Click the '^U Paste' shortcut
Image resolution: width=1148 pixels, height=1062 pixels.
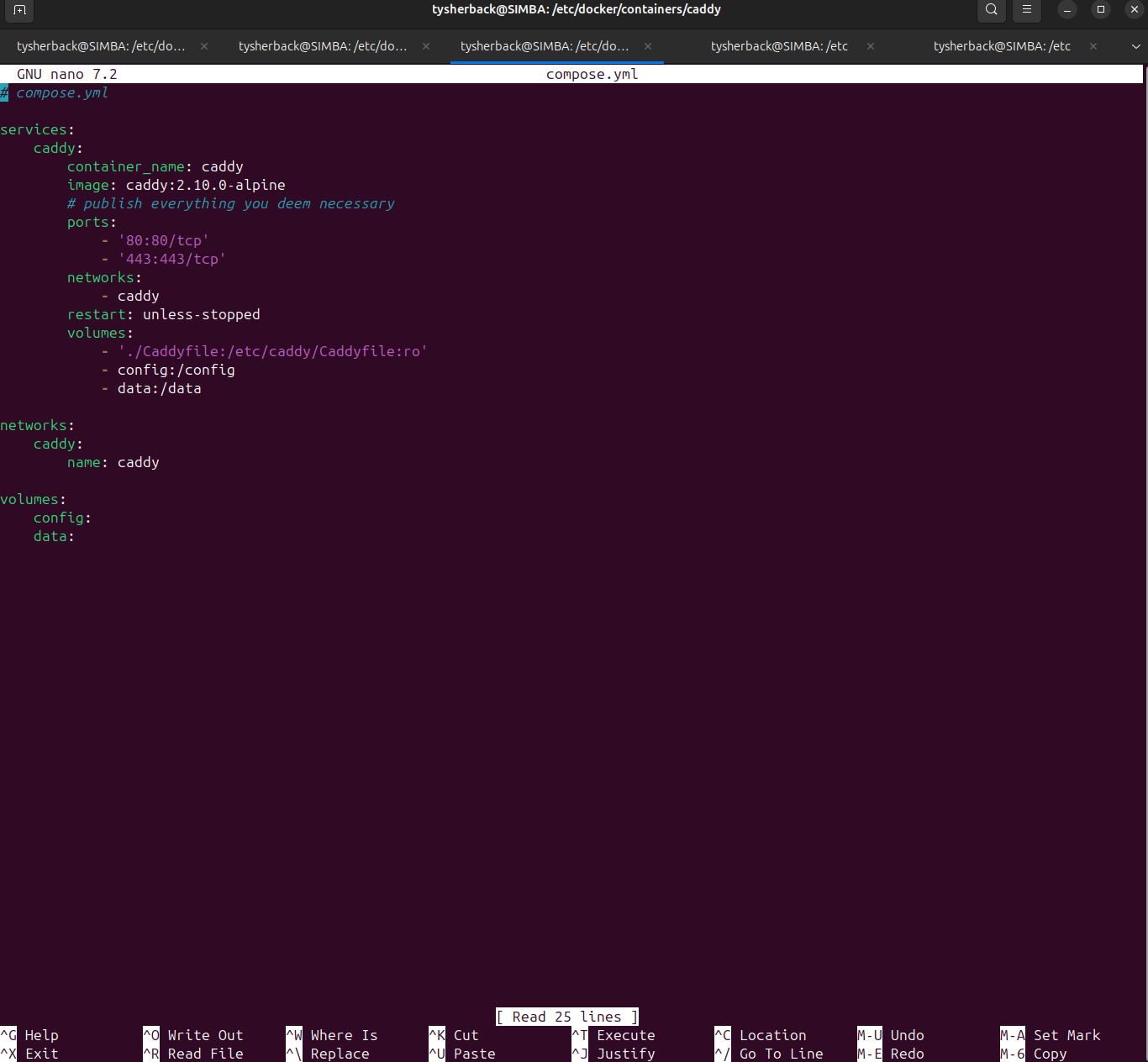(462, 1054)
